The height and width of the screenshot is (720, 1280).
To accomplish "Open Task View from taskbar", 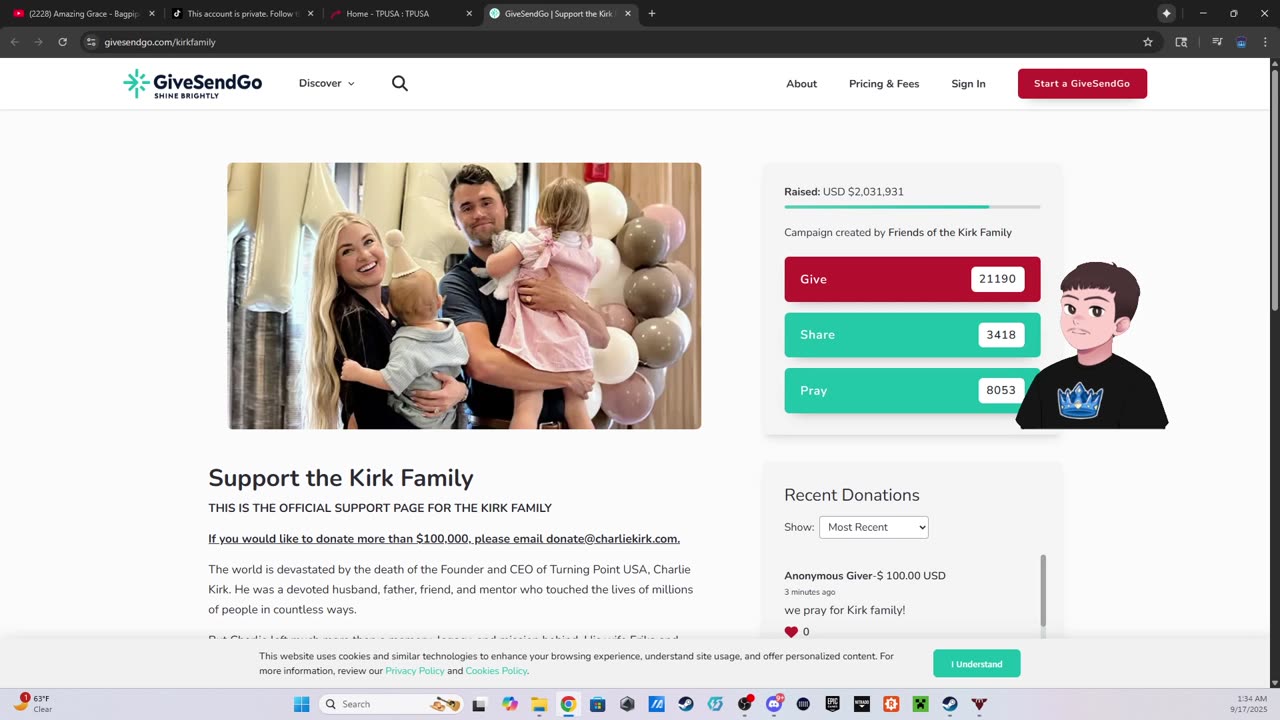I will click(479, 704).
